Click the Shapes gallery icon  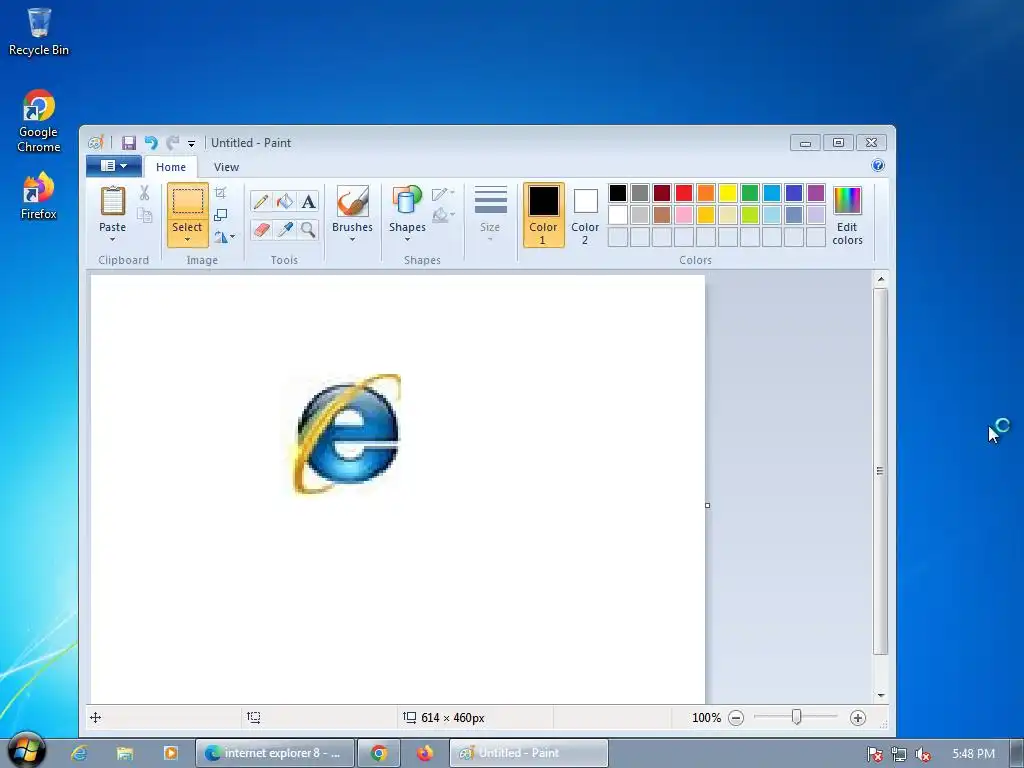(407, 200)
